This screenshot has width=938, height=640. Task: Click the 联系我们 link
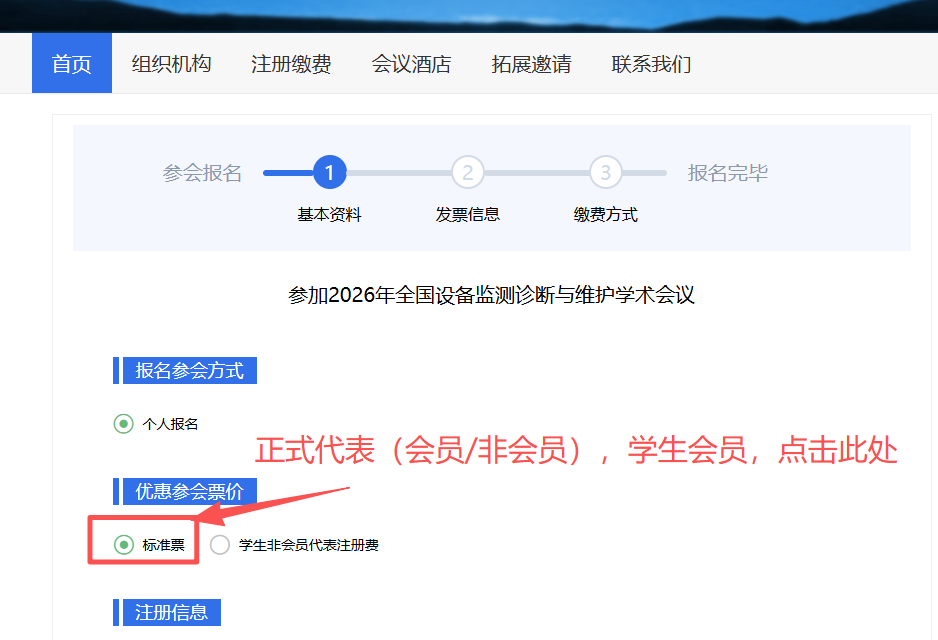pos(651,64)
